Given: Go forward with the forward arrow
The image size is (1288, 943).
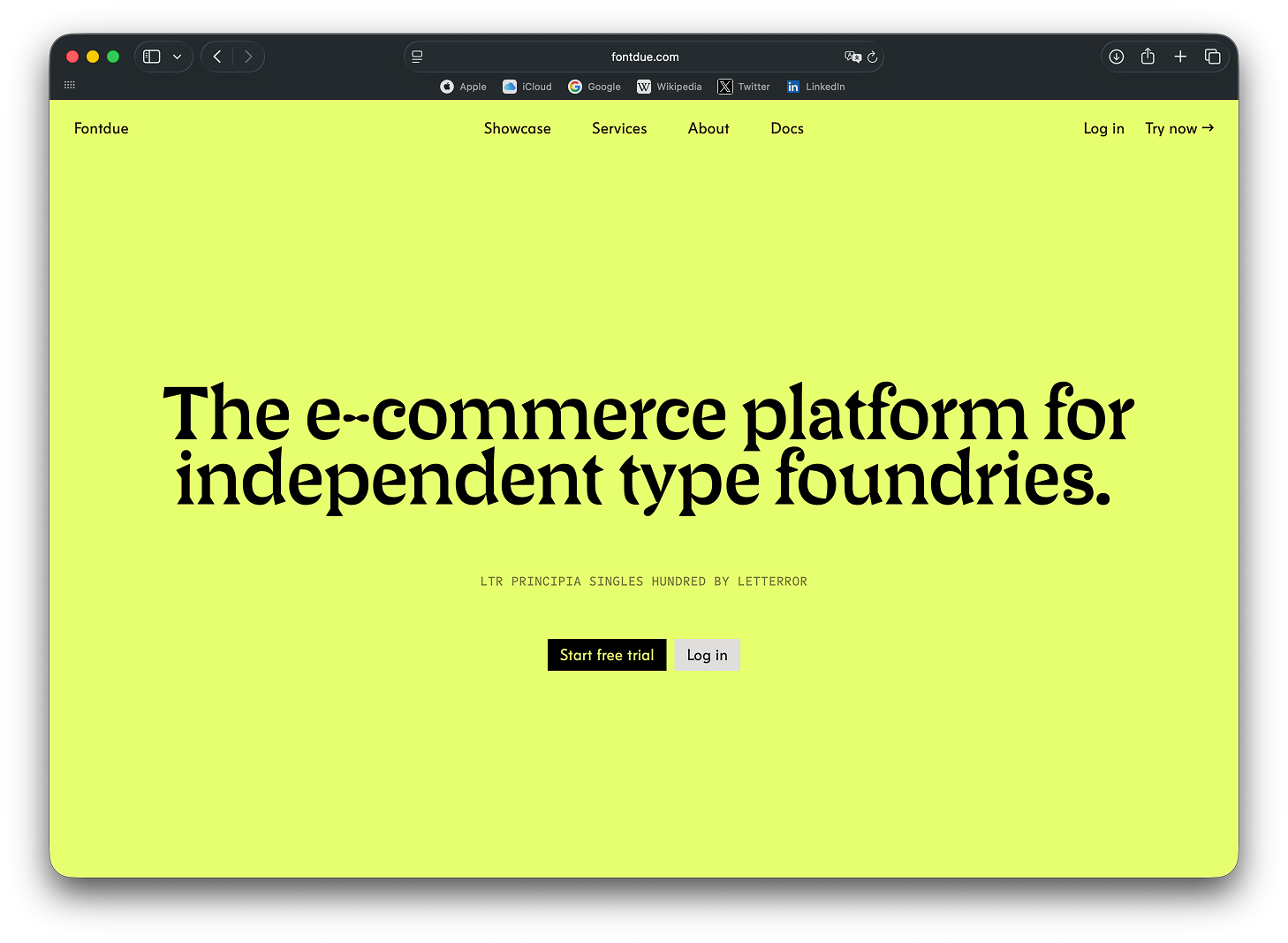Looking at the screenshot, I should pyautogui.click(x=248, y=57).
